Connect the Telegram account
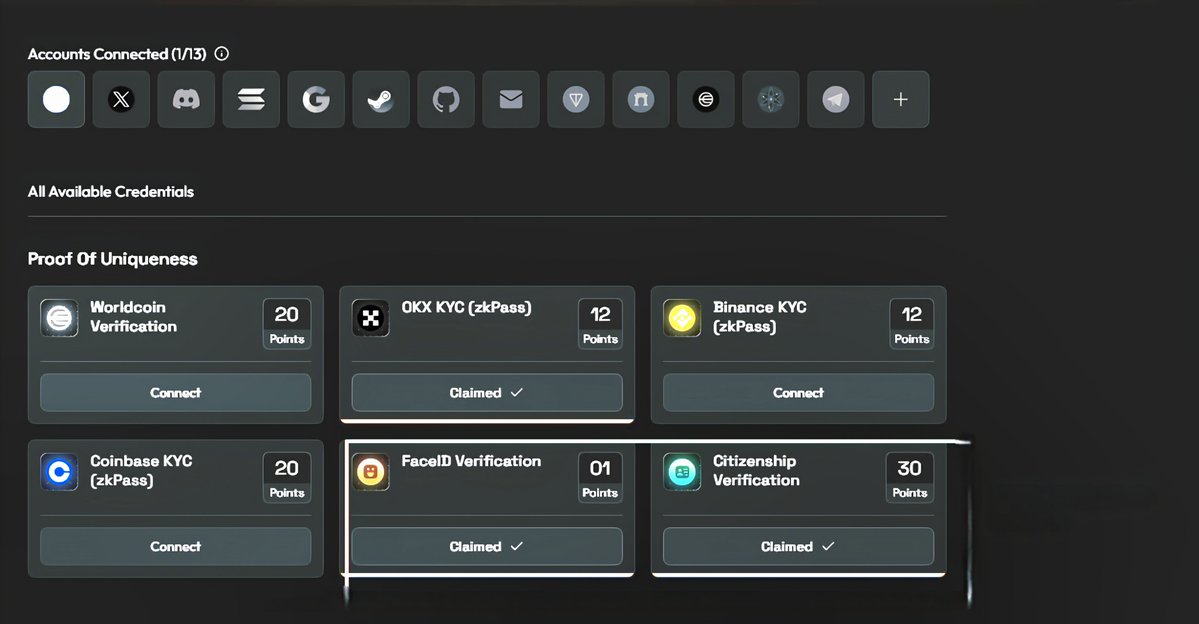The image size is (1199, 624). 836,99
